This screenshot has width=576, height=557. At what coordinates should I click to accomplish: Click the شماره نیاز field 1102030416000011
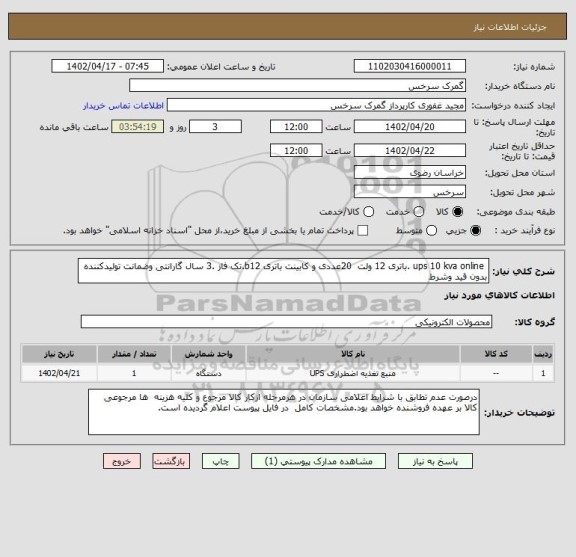click(x=410, y=67)
